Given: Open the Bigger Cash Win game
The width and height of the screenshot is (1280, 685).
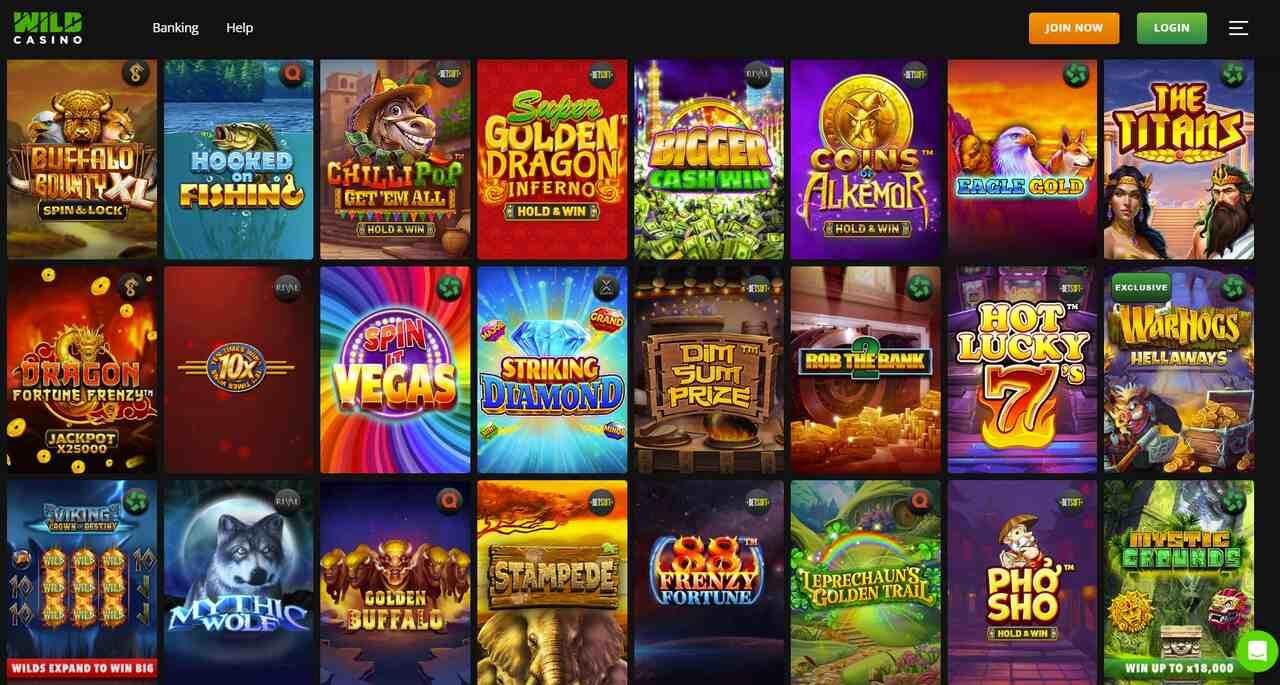Looking at the screenshot, I should [x=709, y=160].
